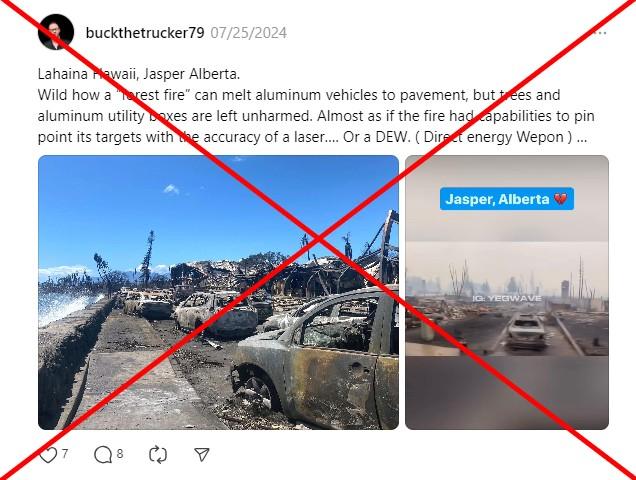This screenshot has height=480, width=636.
Task: Click the 'Lahaina Hawaii, Jasper Alberta' line
Action: coord(139,74)
